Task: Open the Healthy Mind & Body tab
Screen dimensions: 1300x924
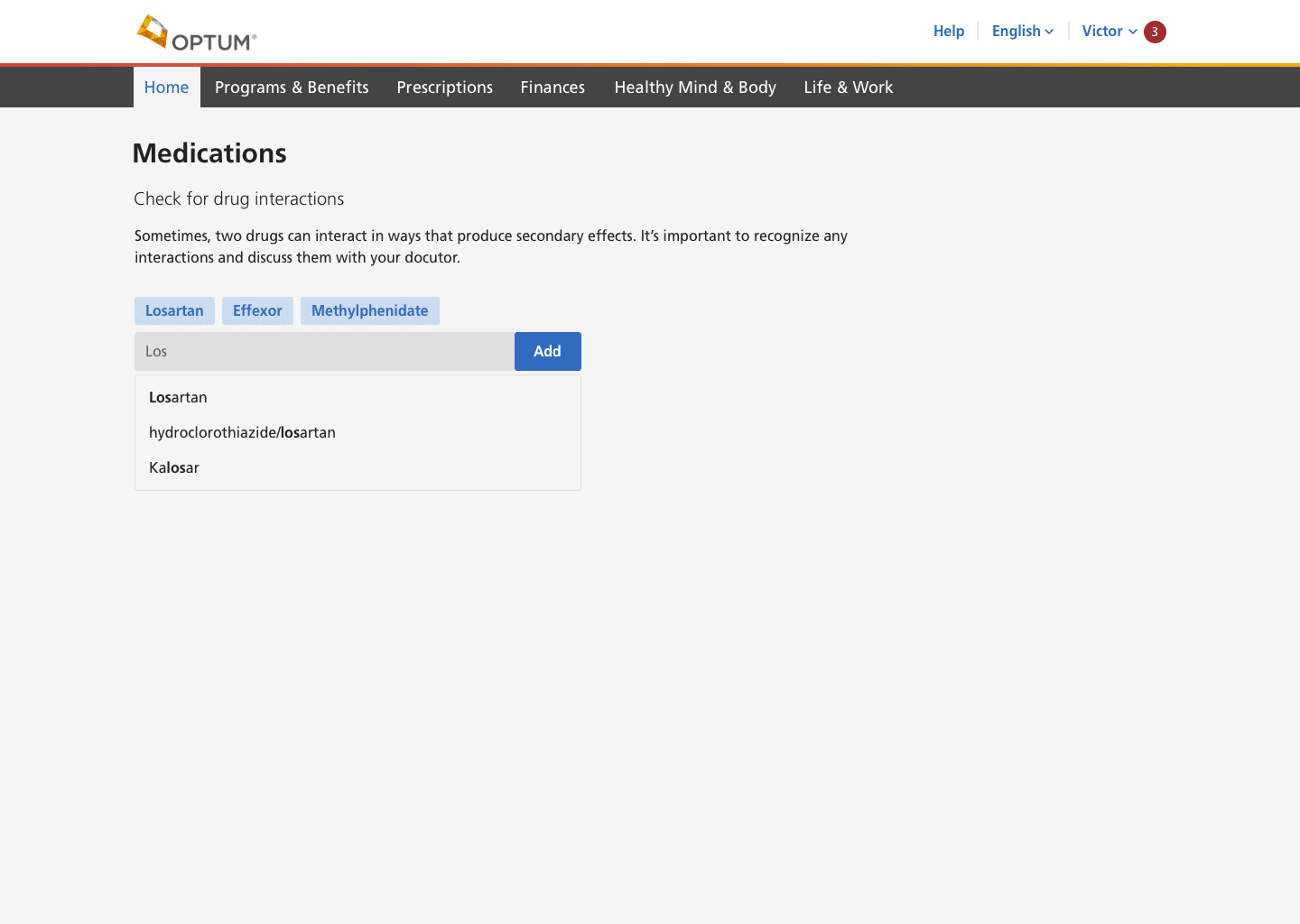Action: click(x=695, y=88)
